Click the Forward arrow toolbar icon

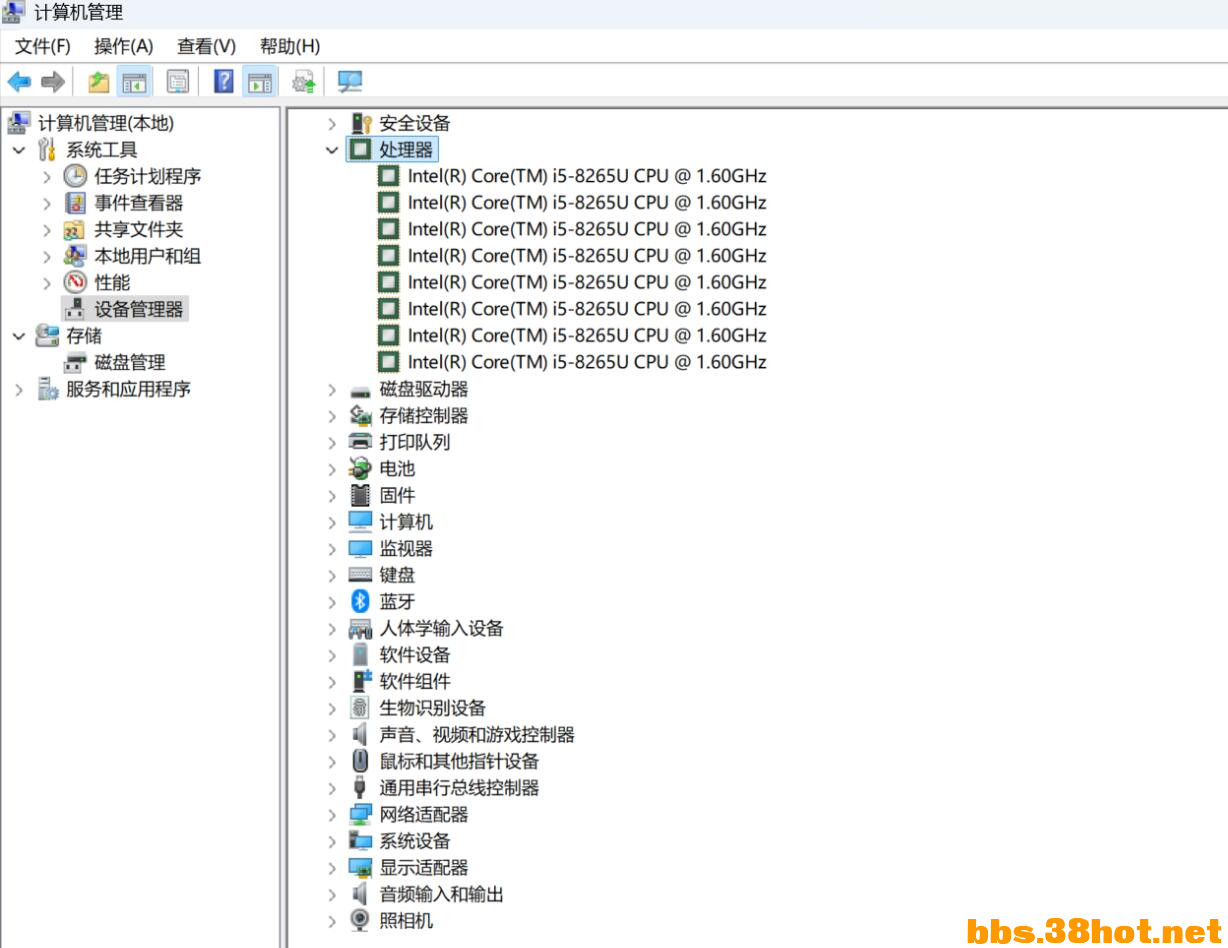click(53, 82)
